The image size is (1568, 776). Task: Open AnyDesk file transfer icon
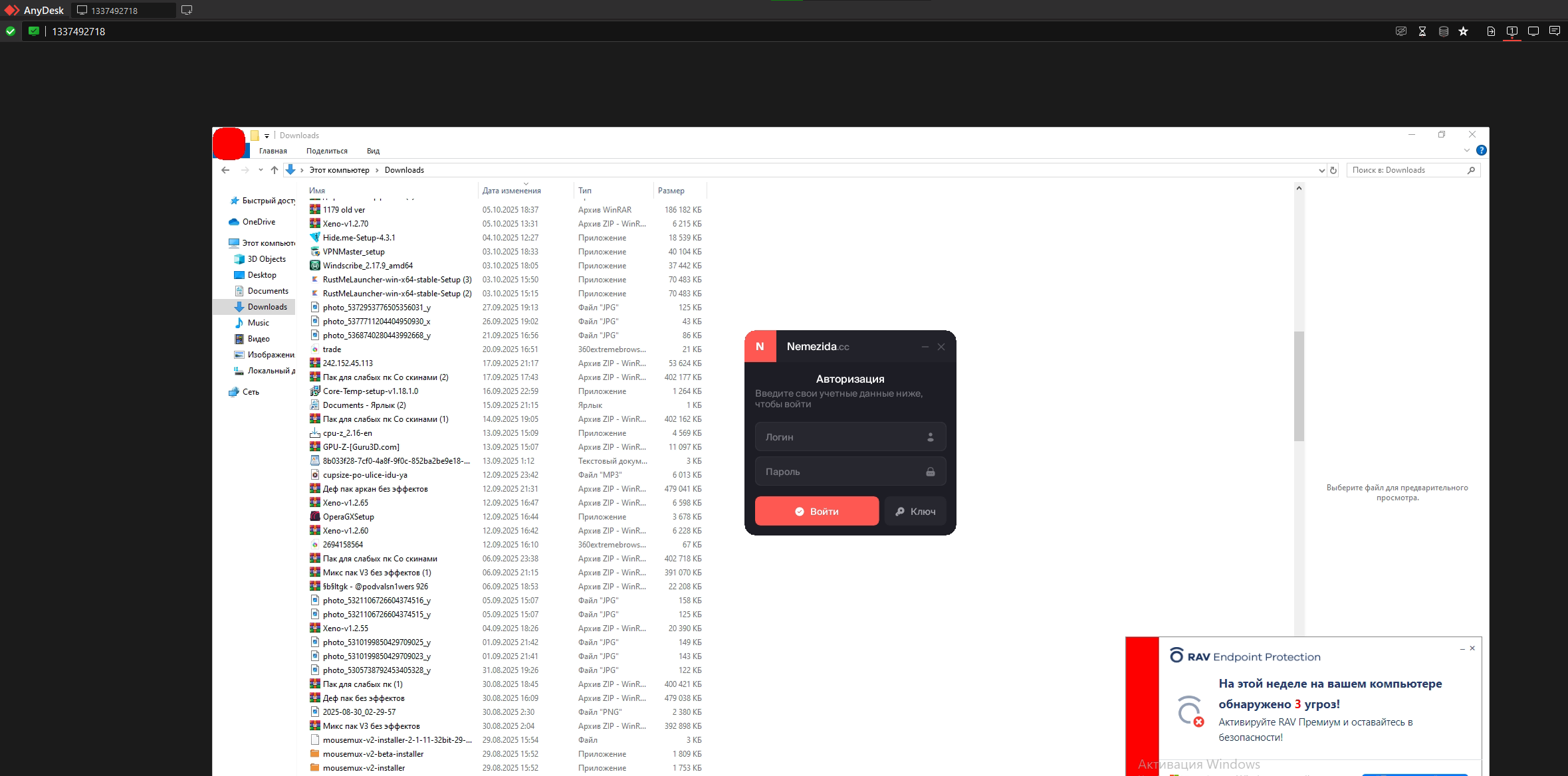click(1491, 31)
